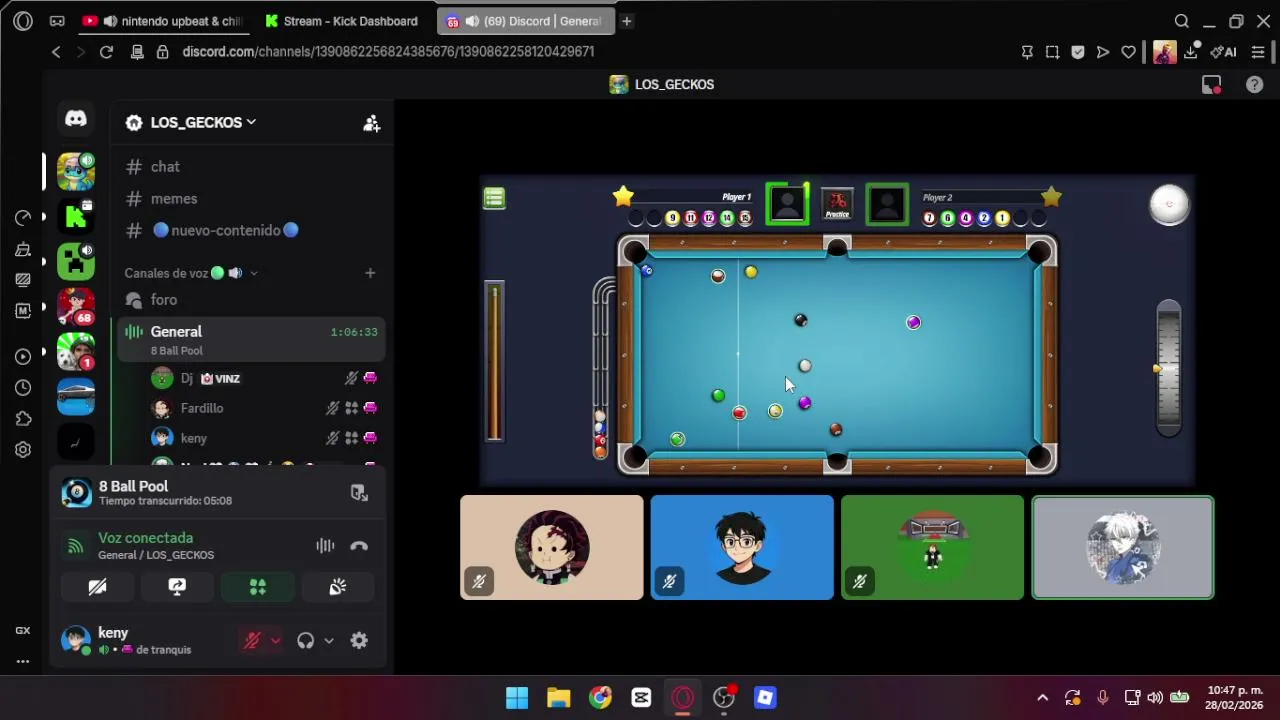The width and height of the screenshot is (1280, 720).
Task: Click the Player 2 avatar frame
Action: 887,204
